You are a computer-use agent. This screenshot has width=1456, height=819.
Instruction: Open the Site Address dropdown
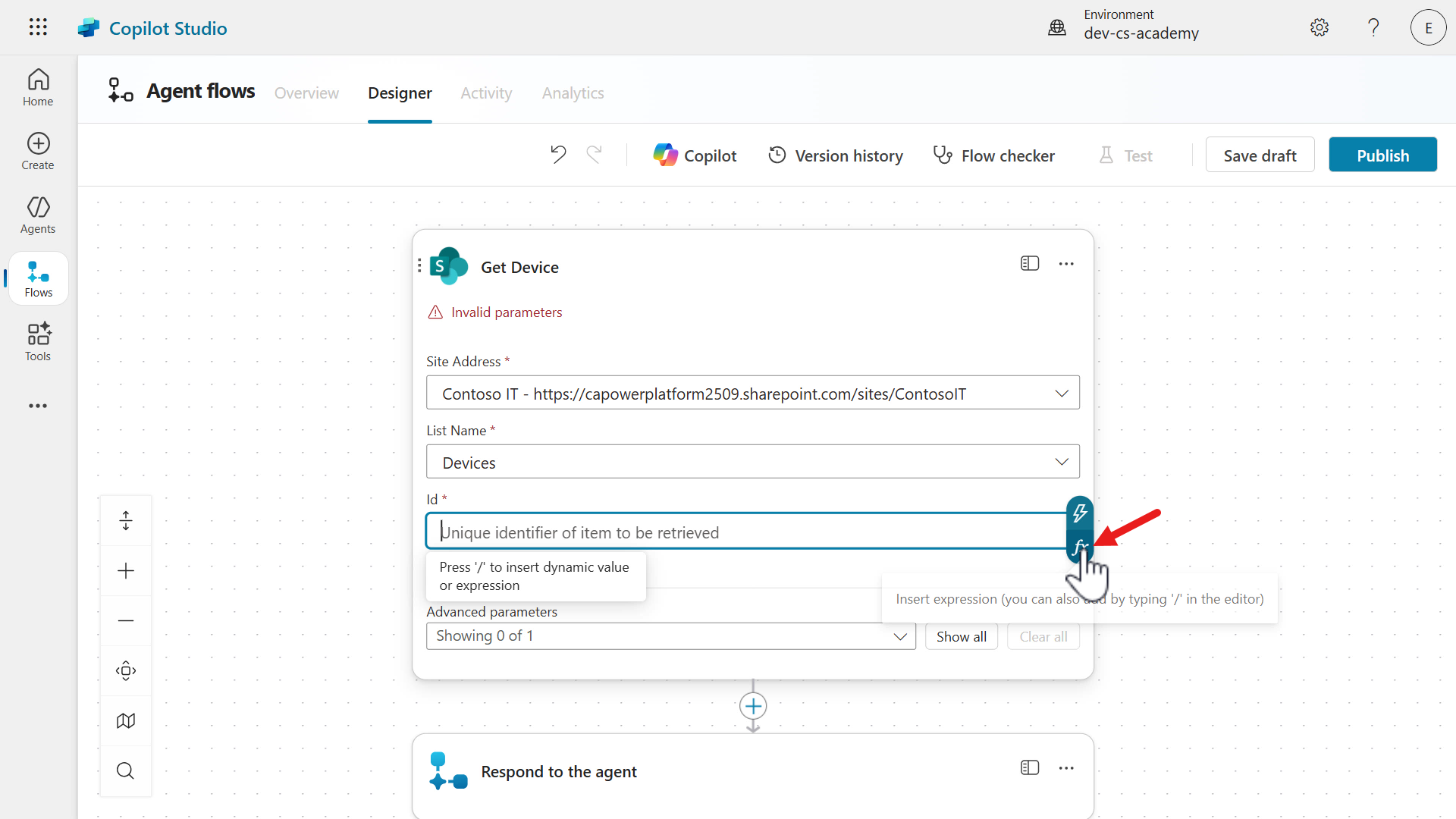point(1062,393)
